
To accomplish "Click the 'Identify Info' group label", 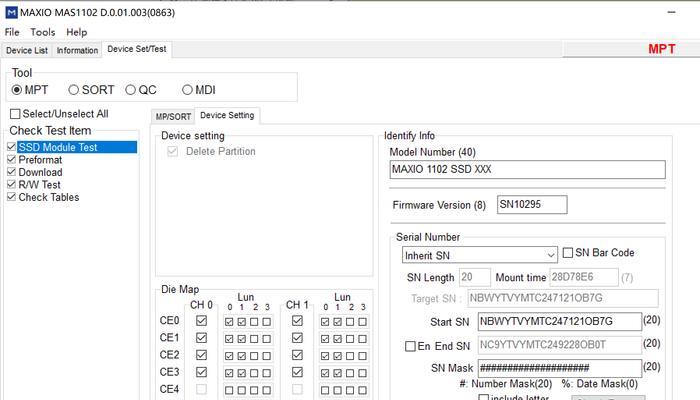I will click(409, 136).
